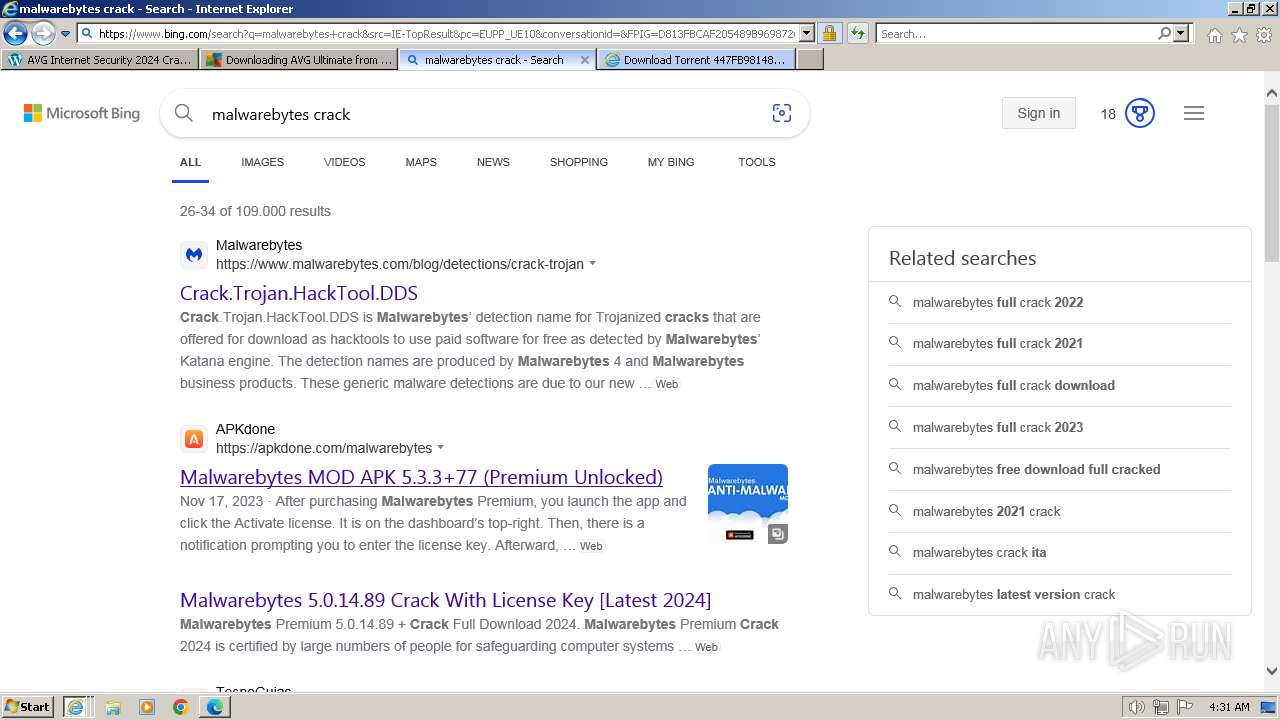Click the IE search magnifier icon
This screenshot has width=1280, height=720.
click(x=1164, y=34)
